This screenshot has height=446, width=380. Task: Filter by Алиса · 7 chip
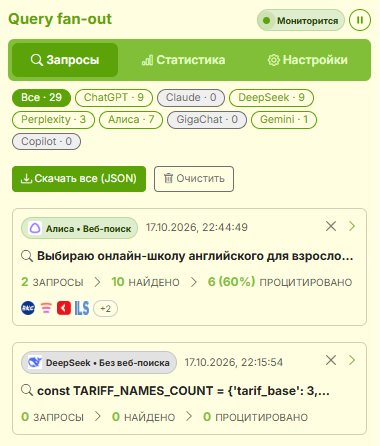131,120
